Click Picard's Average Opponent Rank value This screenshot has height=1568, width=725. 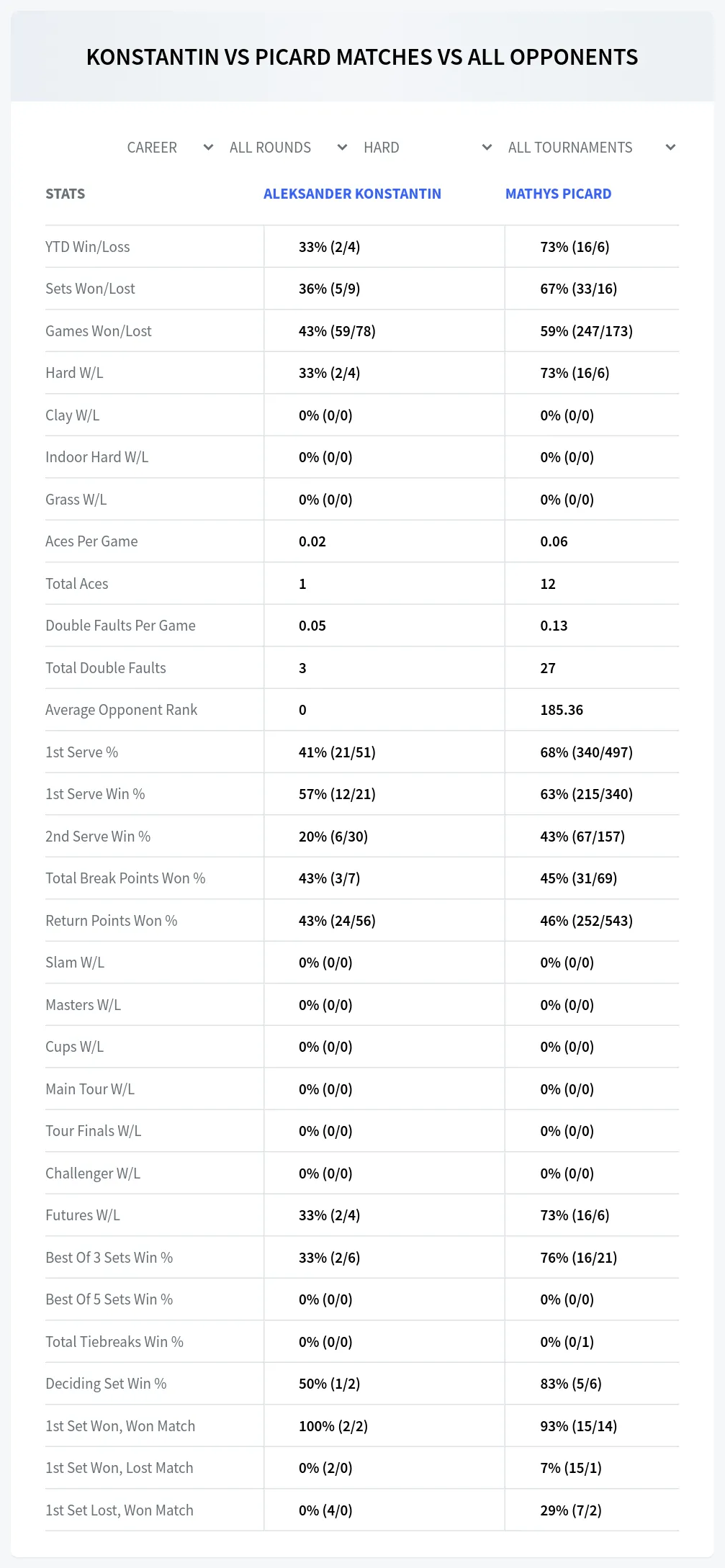pyautogui.click(x=562, y=710)
